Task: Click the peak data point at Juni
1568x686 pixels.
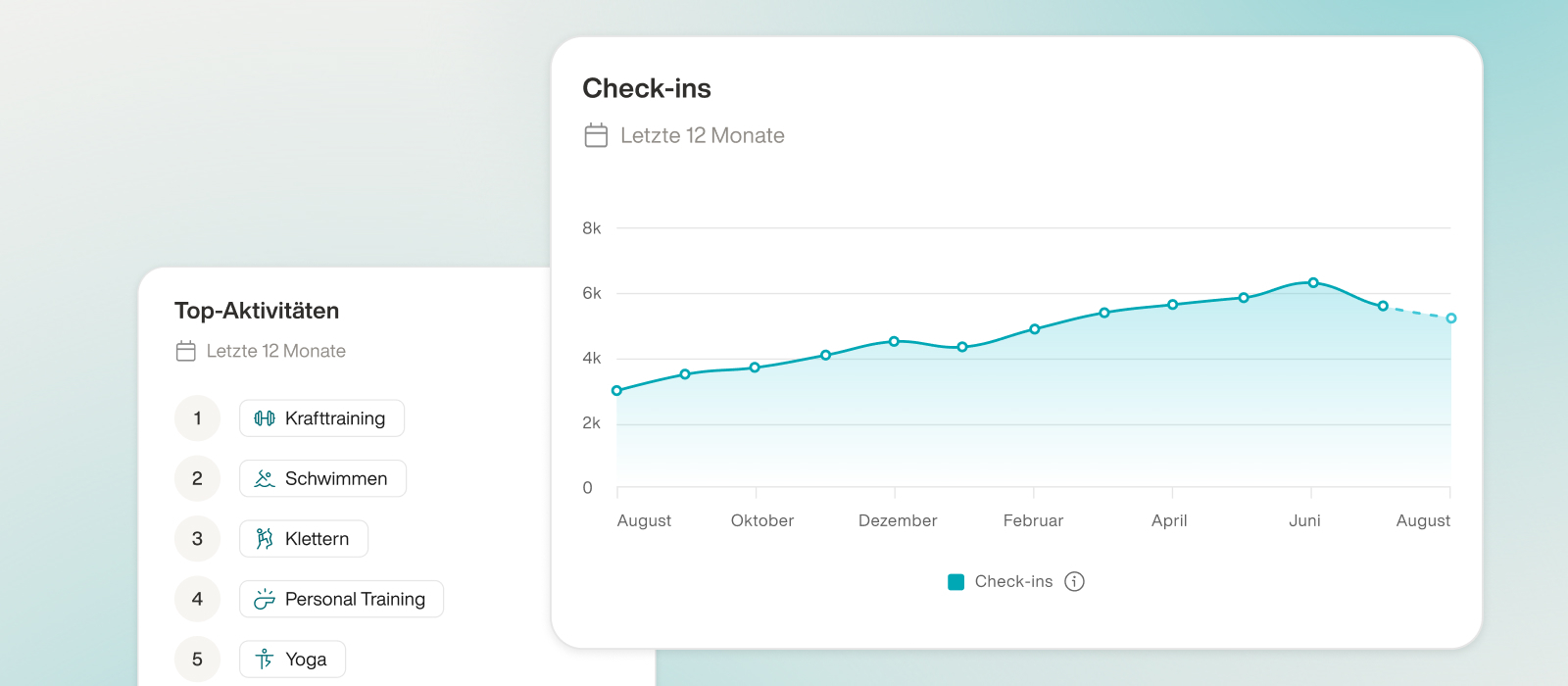Action: pos(1313,283)
